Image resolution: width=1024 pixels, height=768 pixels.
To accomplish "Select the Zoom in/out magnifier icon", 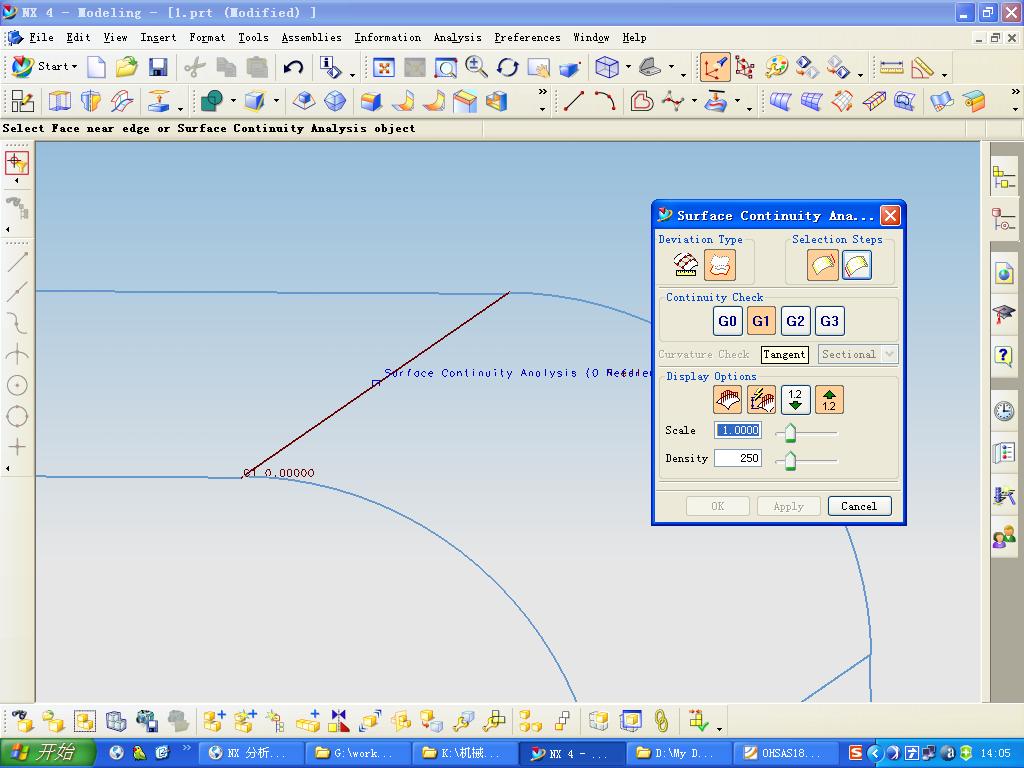I will [x=476, y=67].
